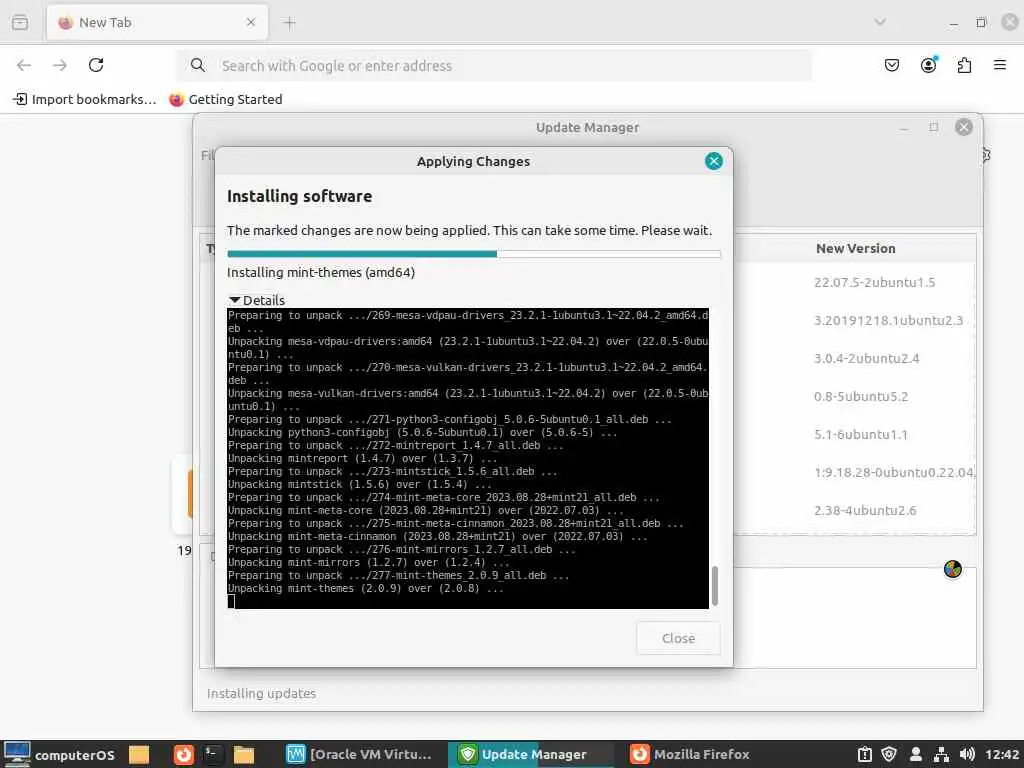The height and width of the screenshot is (768, 1024).
Task: Click 'Installing updates' status text
Action: click(261, 693)
